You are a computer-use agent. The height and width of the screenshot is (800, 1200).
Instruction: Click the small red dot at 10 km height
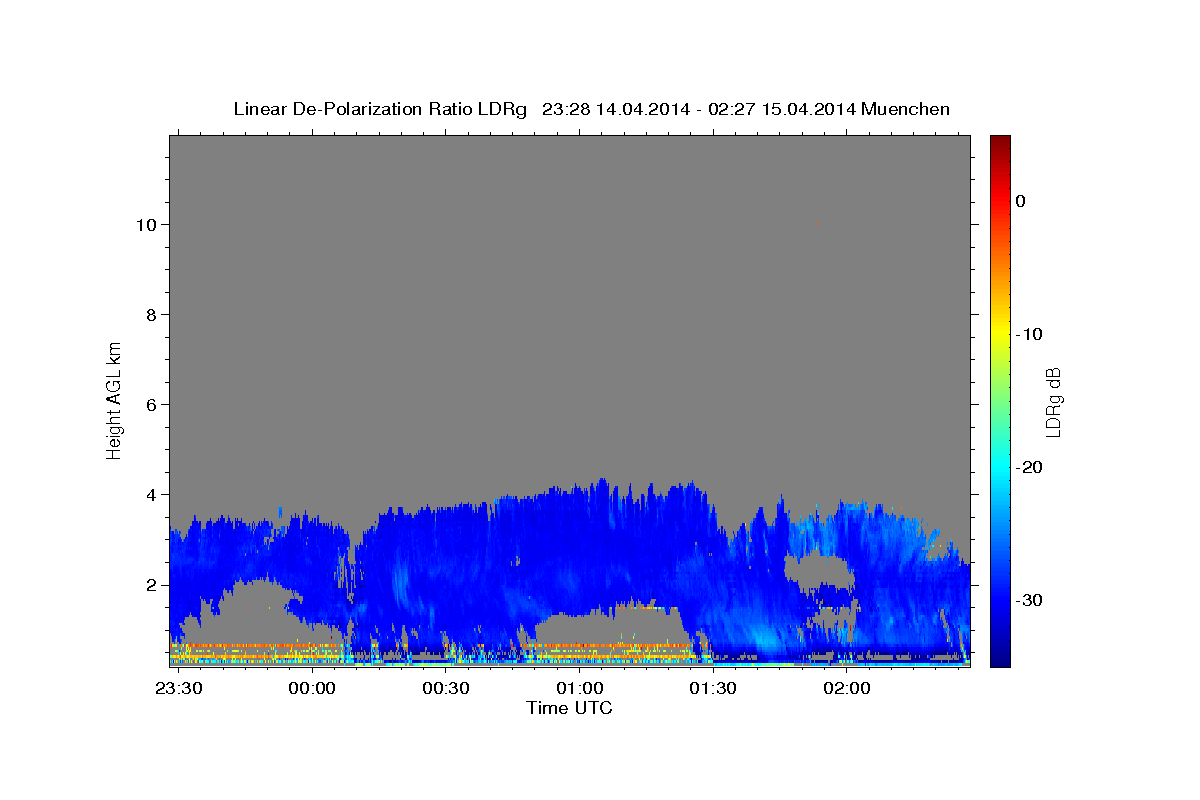[x=817, y=224]
